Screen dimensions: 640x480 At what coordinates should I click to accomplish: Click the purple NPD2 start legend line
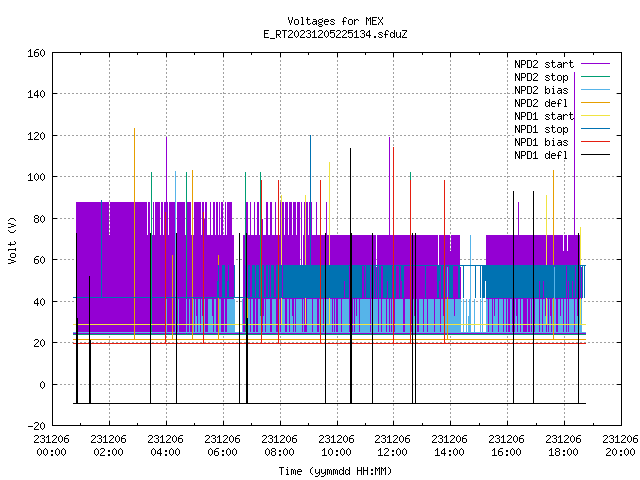[x=595, y=64]
